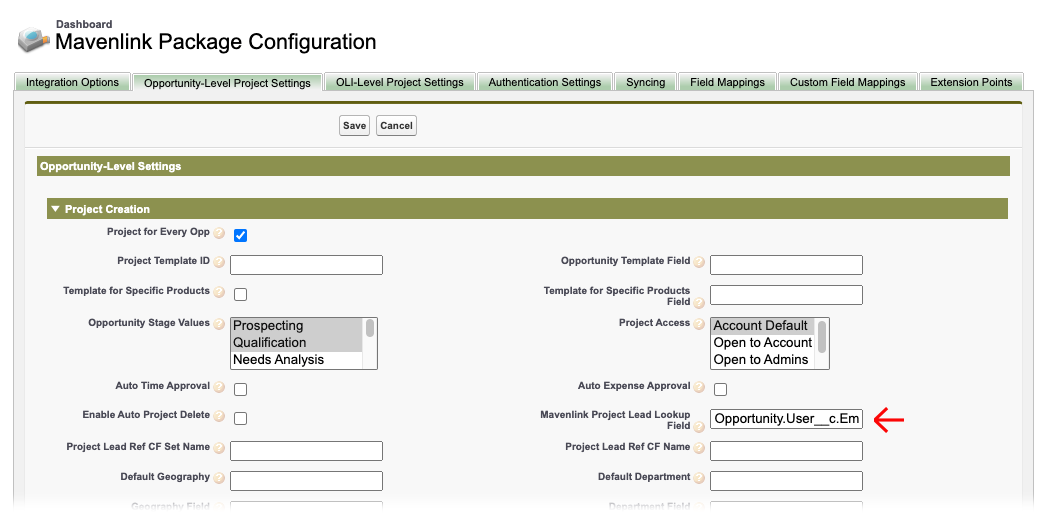
Task: Save the package configuration
Action: (x=354, y=125)
